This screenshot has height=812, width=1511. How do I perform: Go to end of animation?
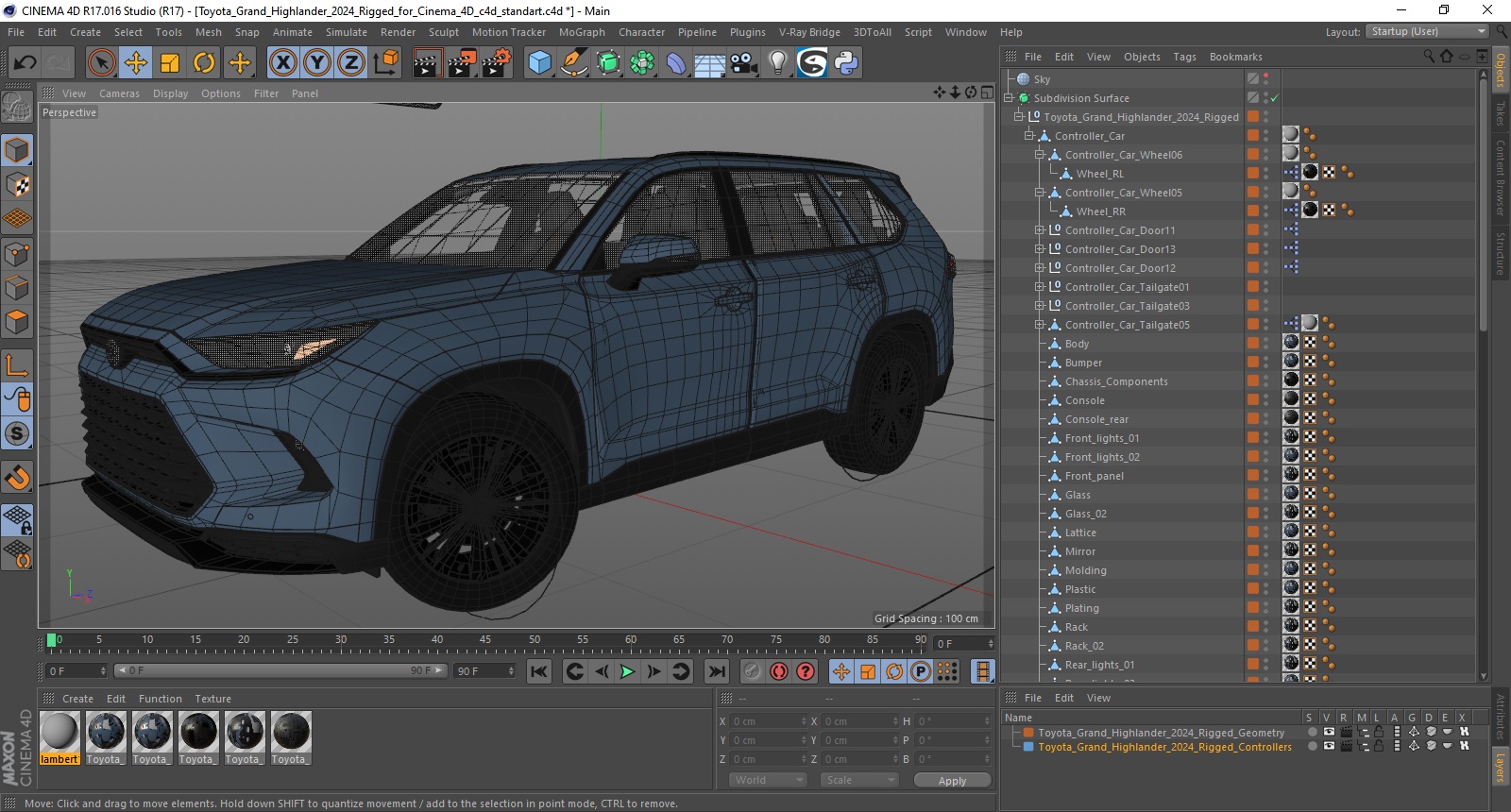717,671
